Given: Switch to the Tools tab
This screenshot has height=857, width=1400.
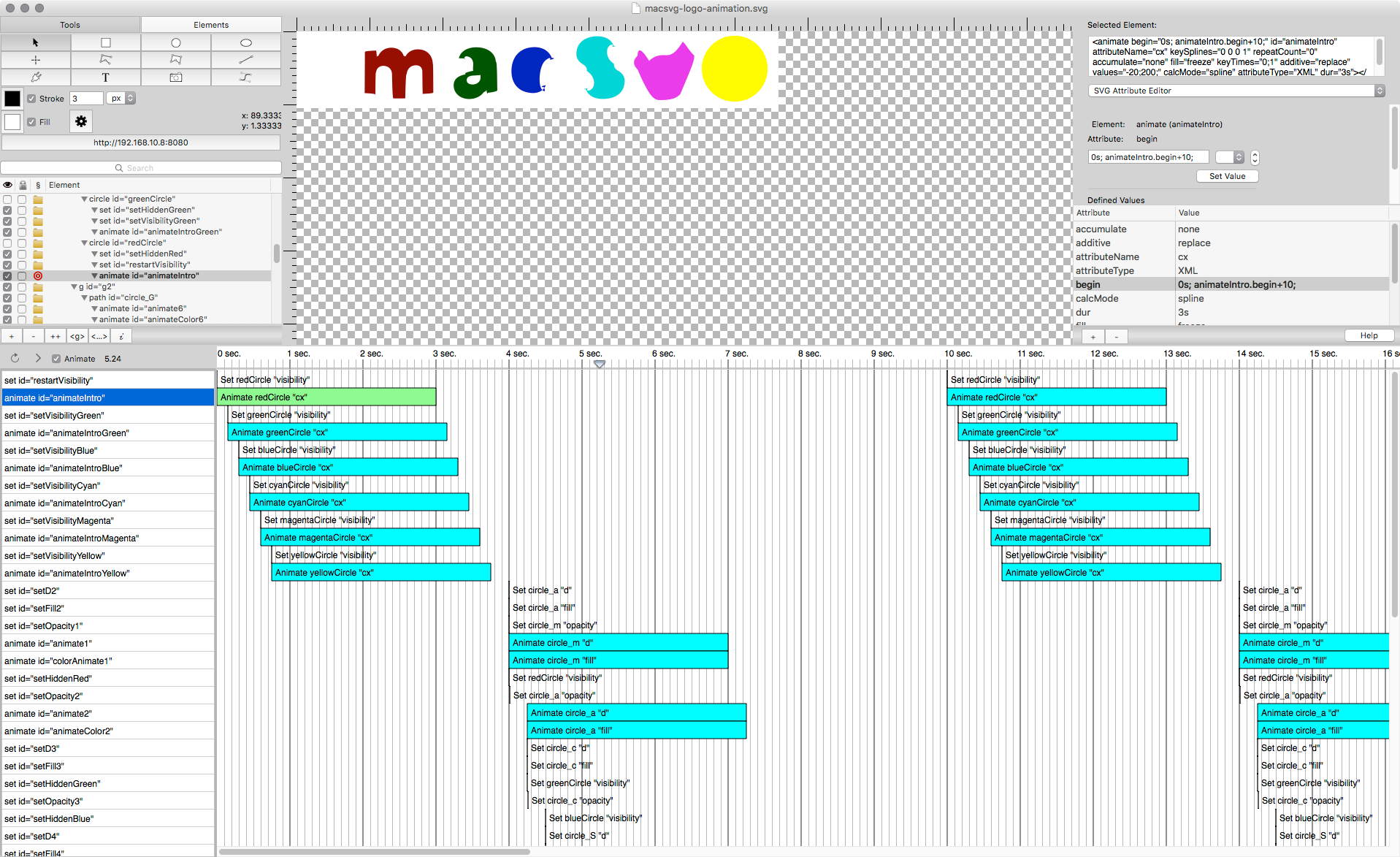Looking at the screenshot, I should click(x=70, y=25).
